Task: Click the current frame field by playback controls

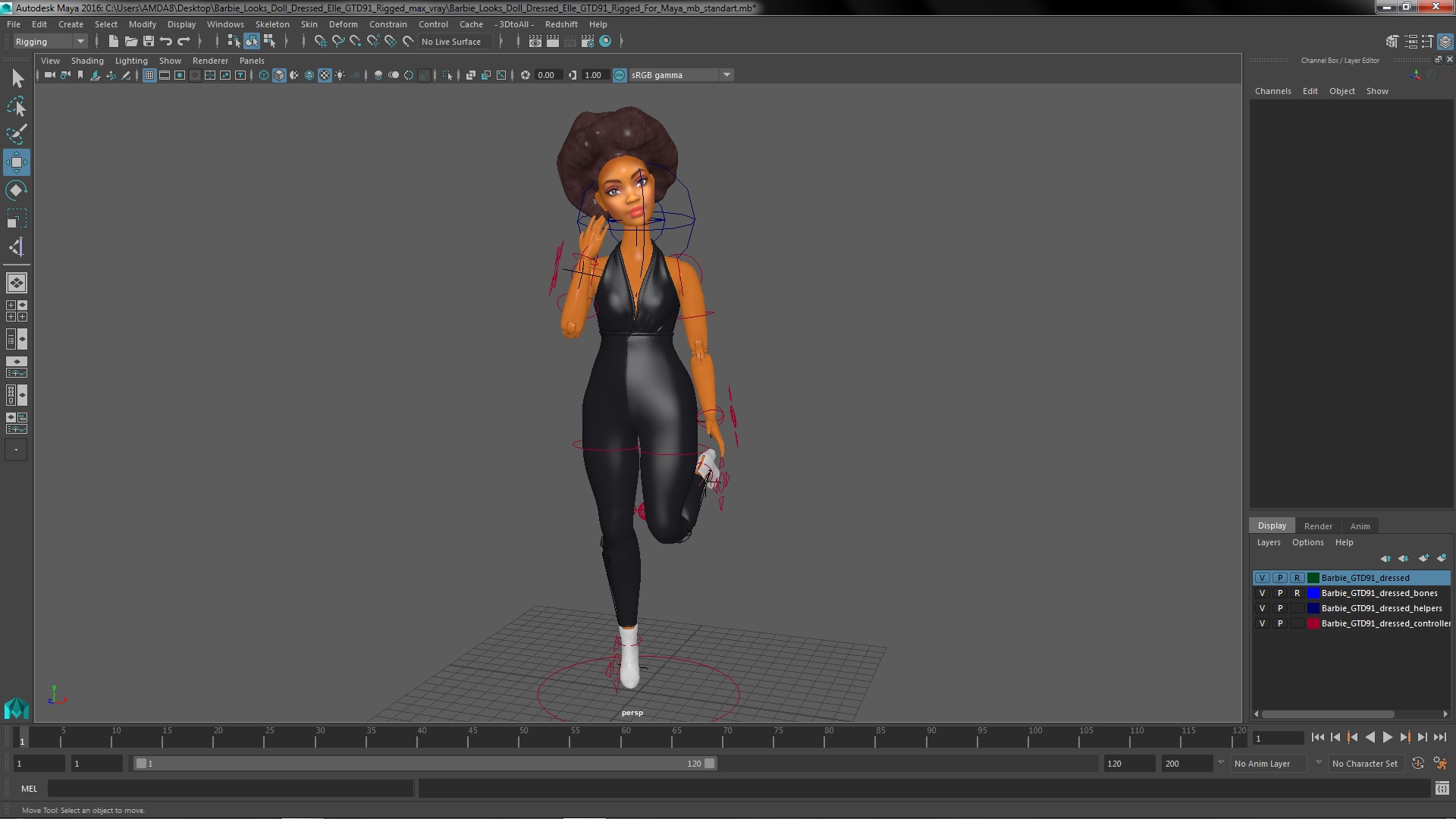Action: tap(1278, 738)
